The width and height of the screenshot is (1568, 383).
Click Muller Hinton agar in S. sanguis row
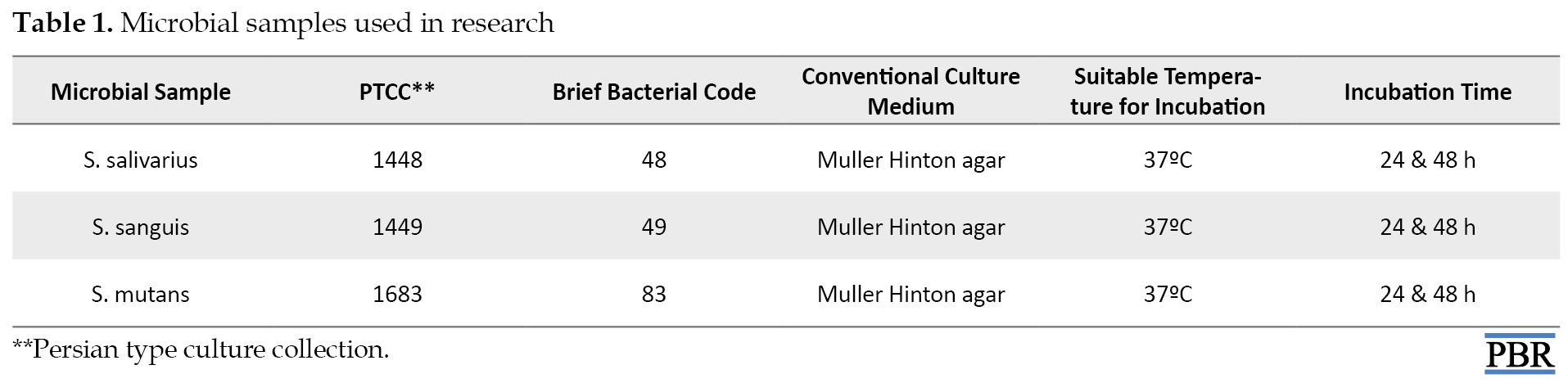tap(911, 227)
